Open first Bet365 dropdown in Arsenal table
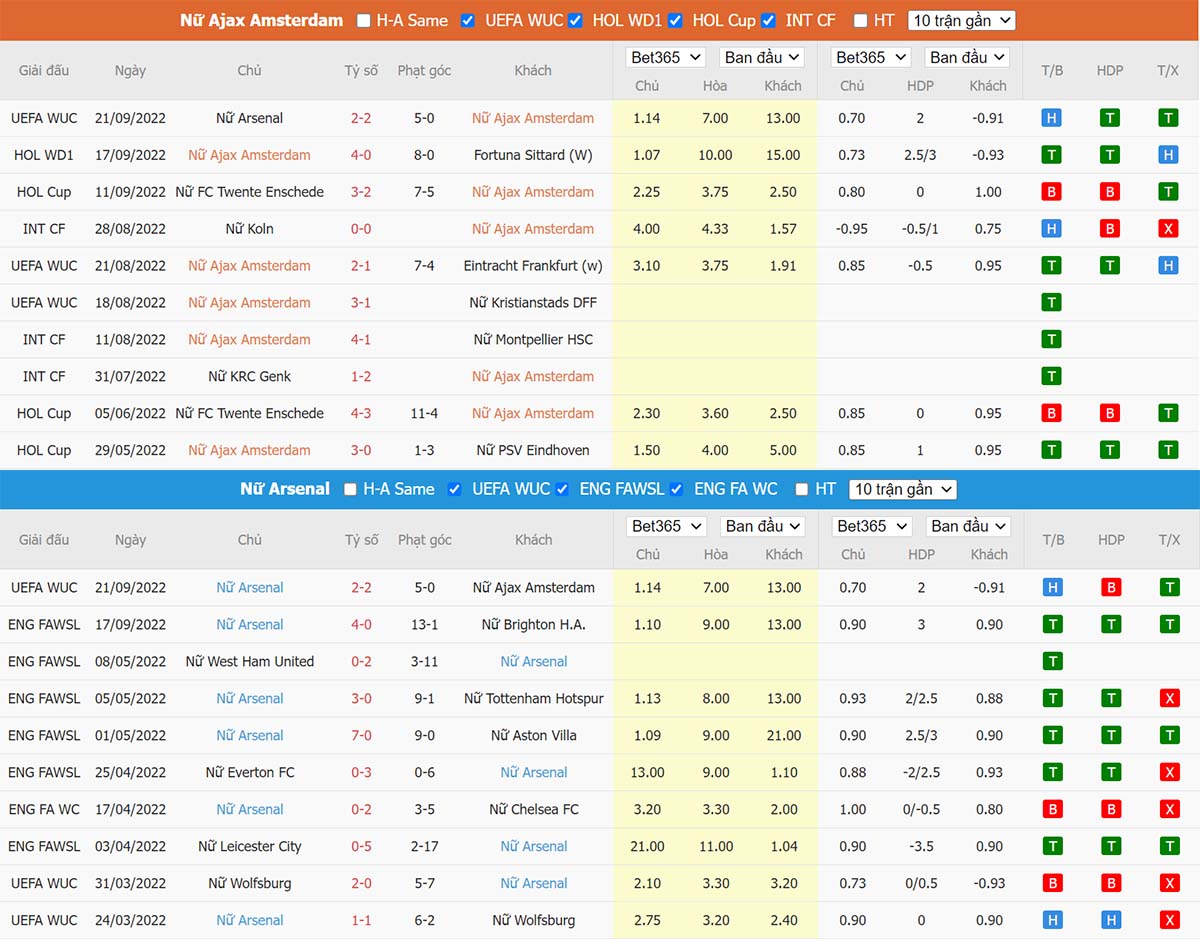The image size is (1200, 939). [x=666, y=526]
